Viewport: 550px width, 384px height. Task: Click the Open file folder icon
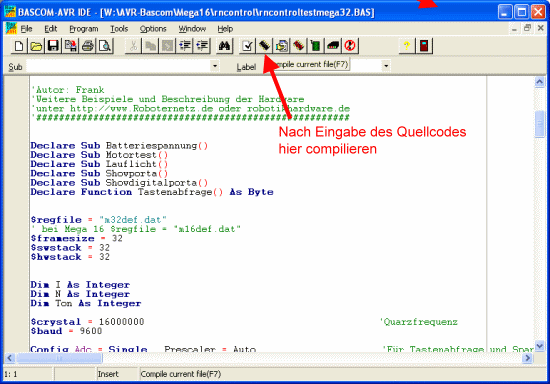coord(36,46)
